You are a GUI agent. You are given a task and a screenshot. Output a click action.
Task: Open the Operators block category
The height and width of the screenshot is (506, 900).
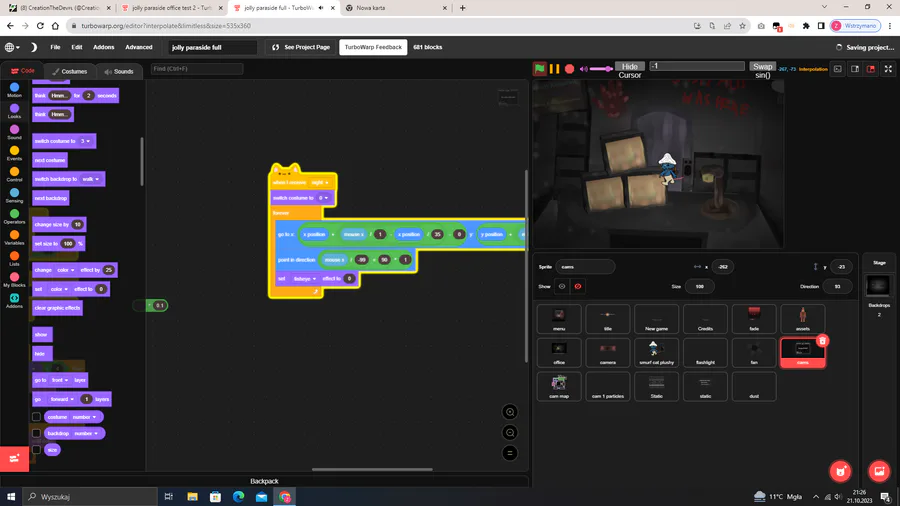pyautogui.click(x=14, y=217)
